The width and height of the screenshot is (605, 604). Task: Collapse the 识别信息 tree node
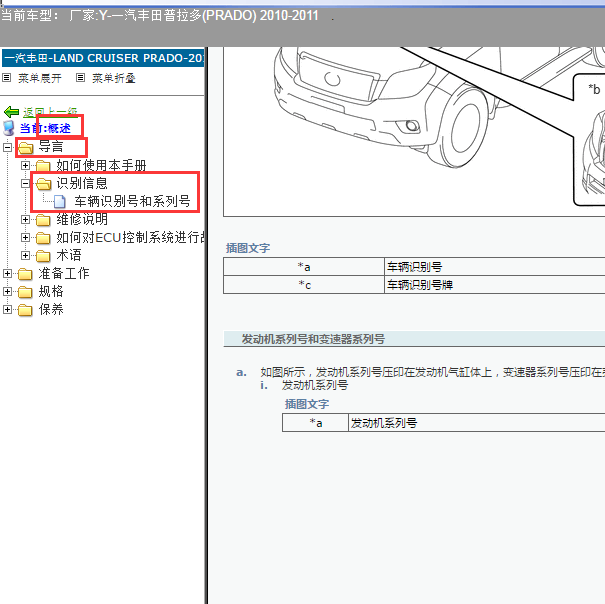[x=25, y=183]
